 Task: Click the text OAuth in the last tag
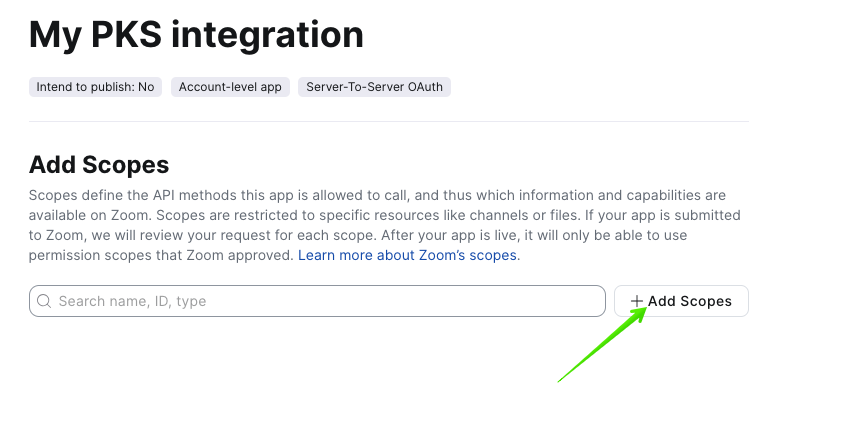coord(425,87)
